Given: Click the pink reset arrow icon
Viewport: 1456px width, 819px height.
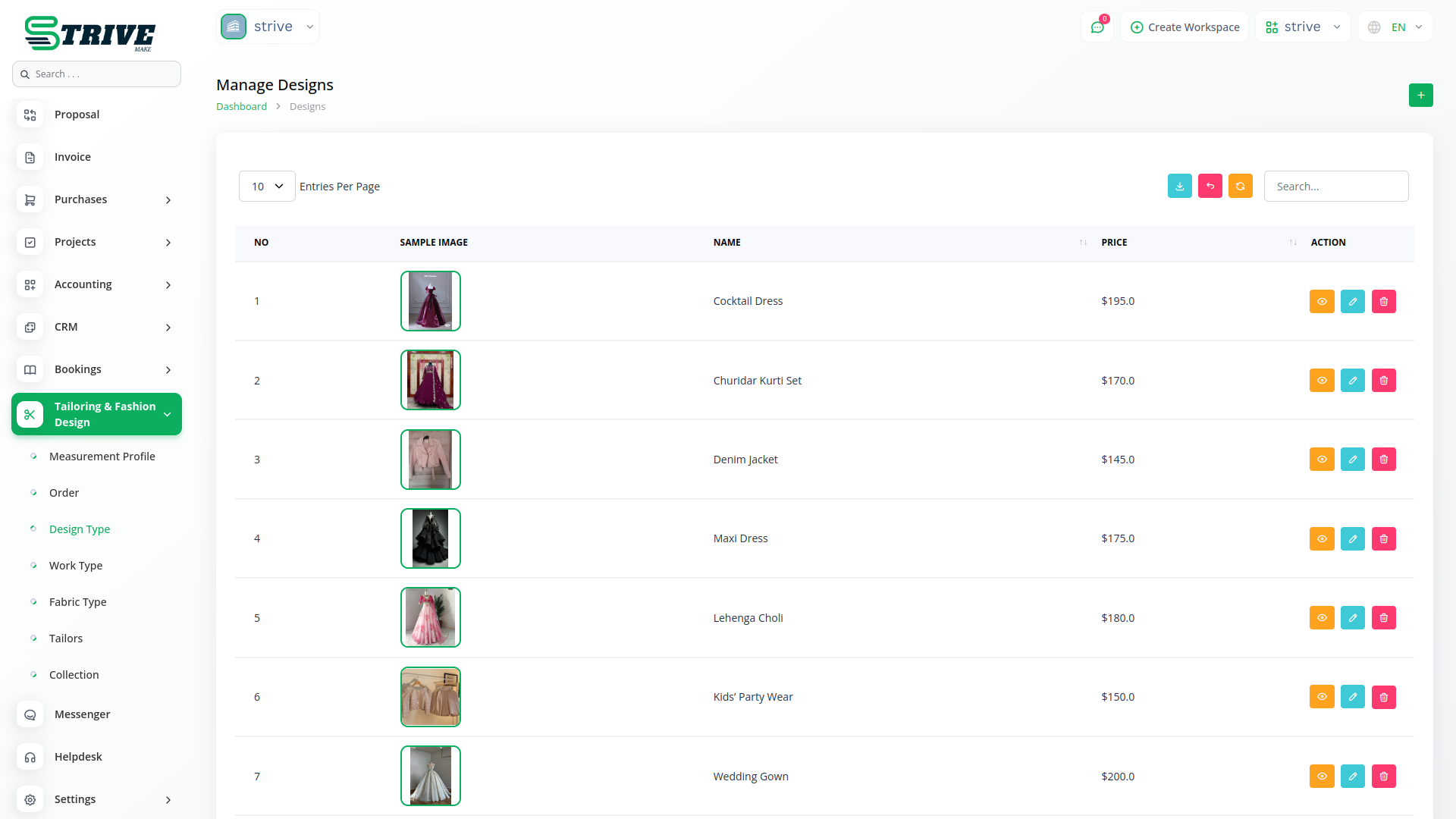Looking at the screenshot, I should coord(1210,186).
